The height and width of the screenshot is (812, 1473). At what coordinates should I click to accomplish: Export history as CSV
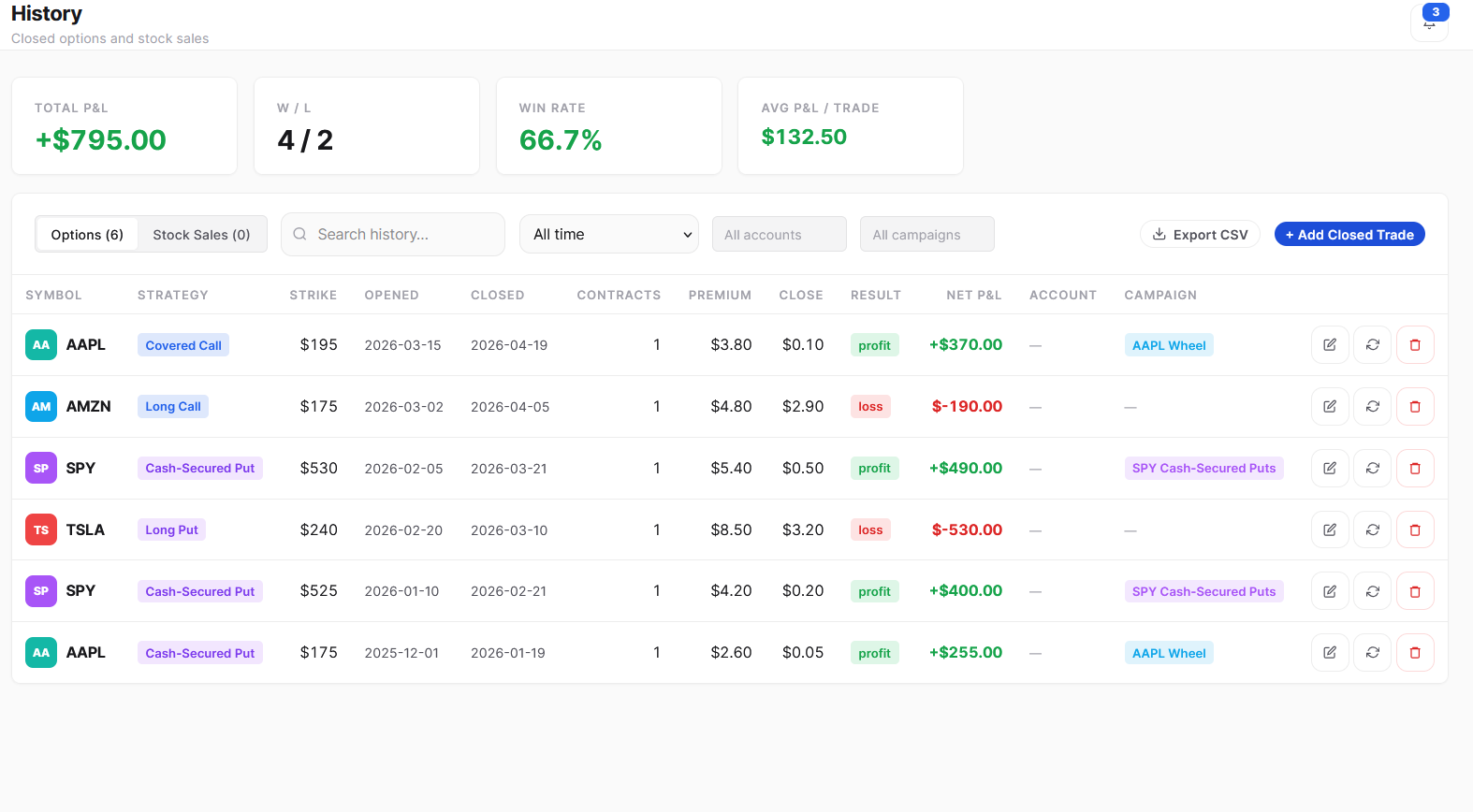pyautogui.click(x=1200, y=234)
